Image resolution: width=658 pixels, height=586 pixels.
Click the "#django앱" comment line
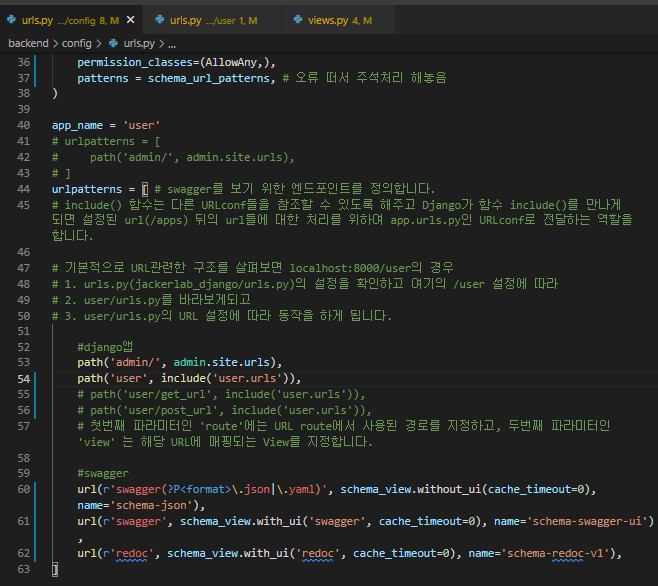coord(105,347)
